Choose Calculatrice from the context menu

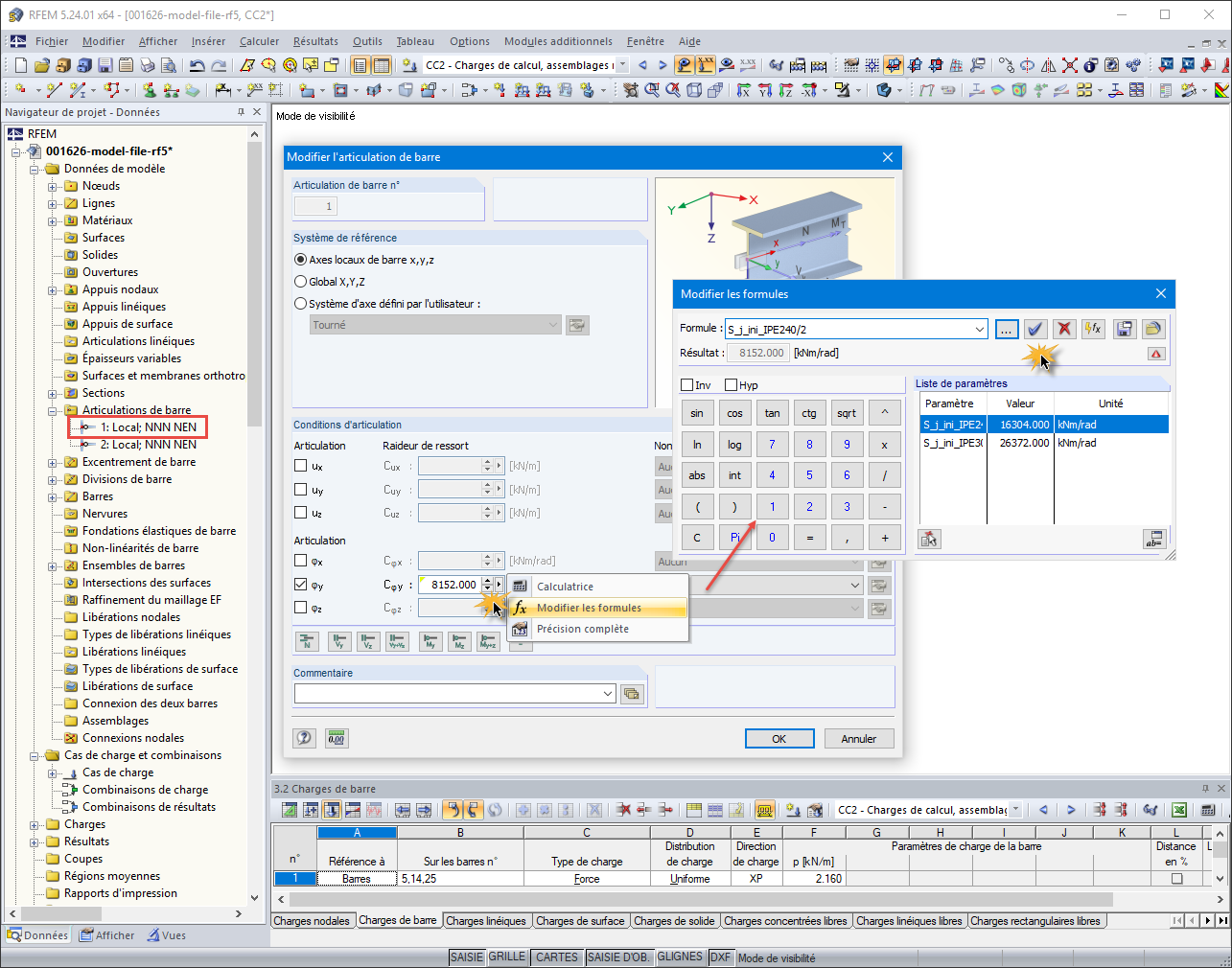597,587
